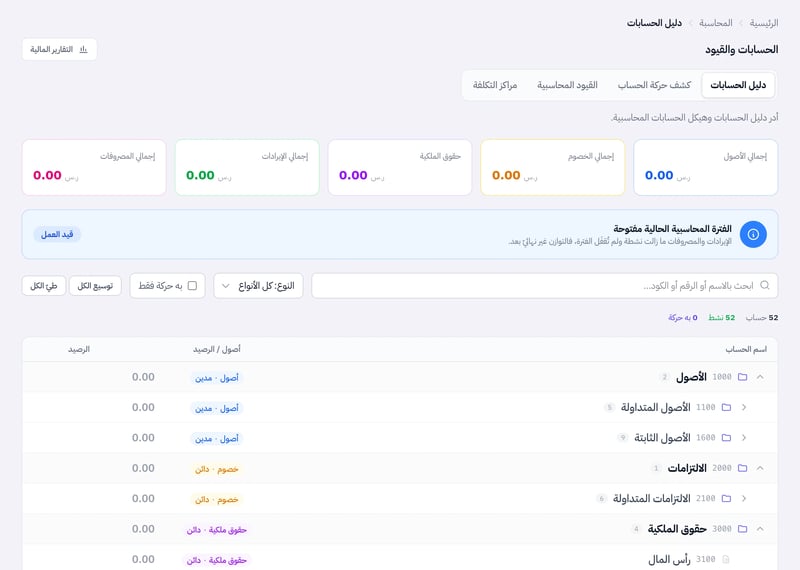Click folder icon of حقوق الملكية 3000
Viewport: 800px width, 570px height.
pos(743,529)
